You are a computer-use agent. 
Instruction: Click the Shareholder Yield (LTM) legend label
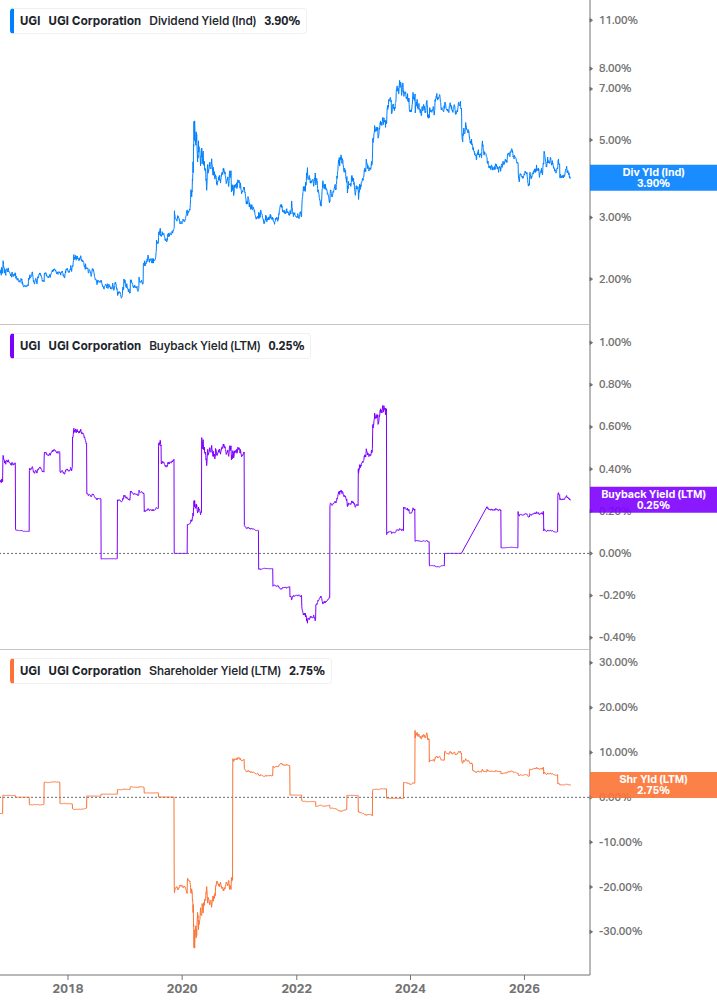(x=215, y=671)
